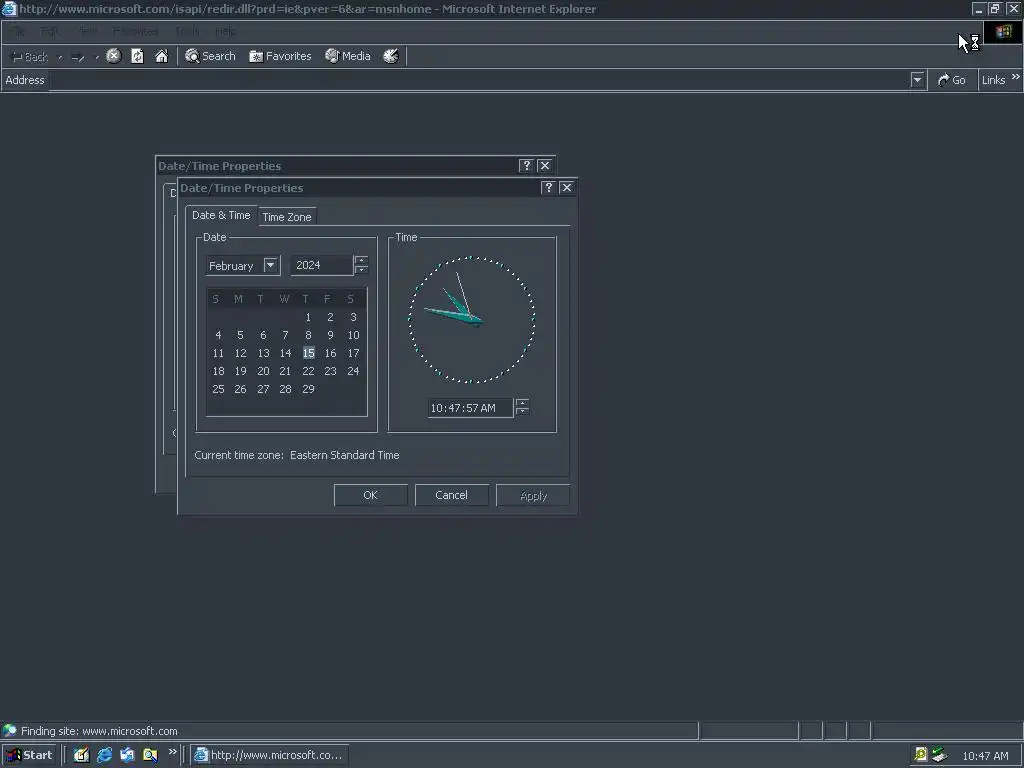Expand the Links toolbar chevron

coord(1016,77)
